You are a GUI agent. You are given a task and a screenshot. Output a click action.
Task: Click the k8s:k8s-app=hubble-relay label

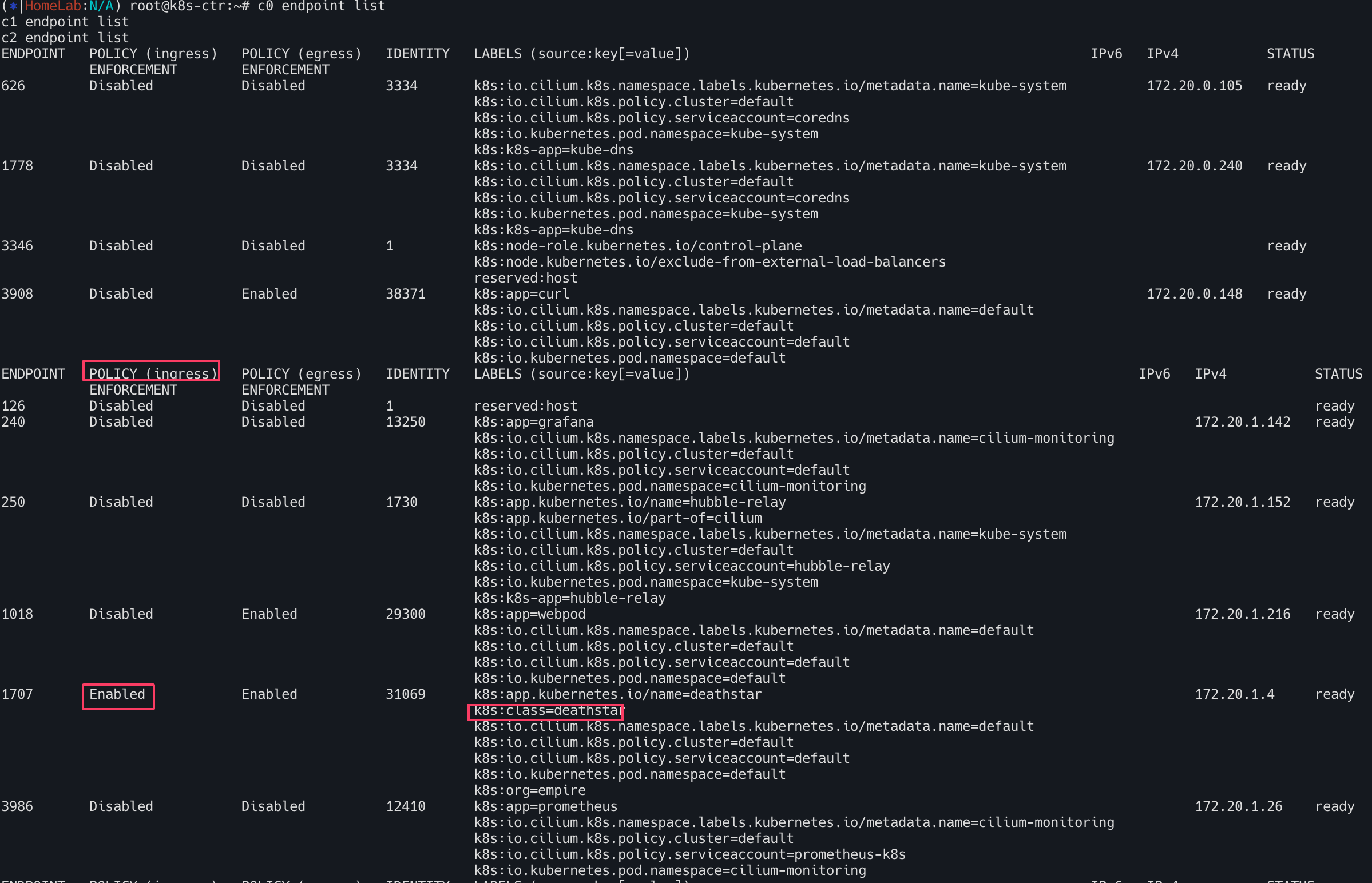click(x=569, y=599)
